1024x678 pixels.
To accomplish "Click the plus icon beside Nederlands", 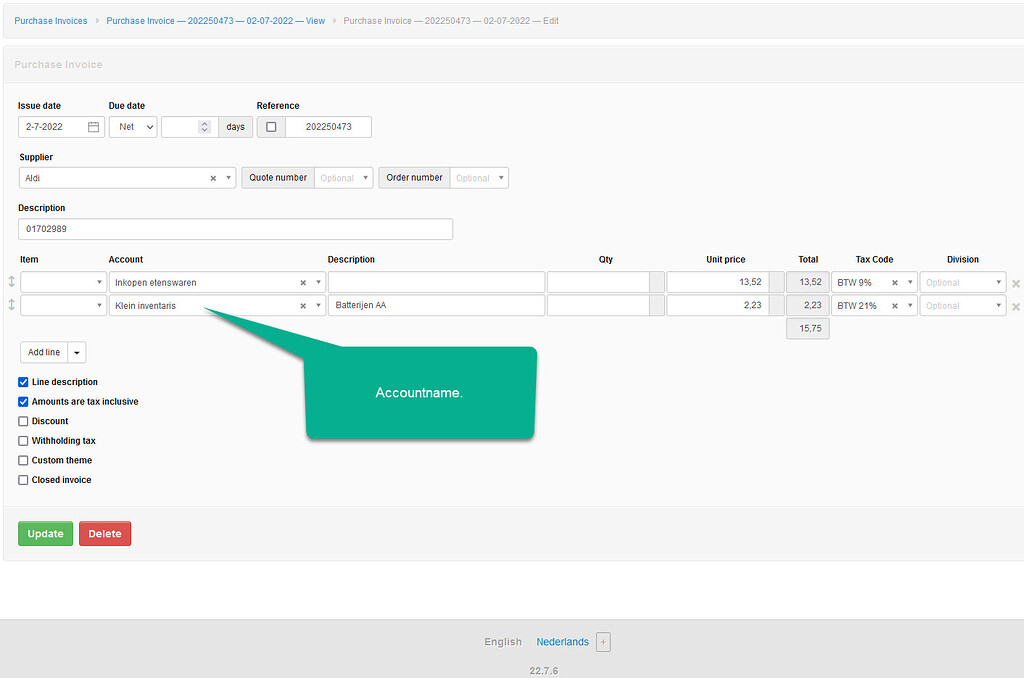I will [x=603, y=642].
